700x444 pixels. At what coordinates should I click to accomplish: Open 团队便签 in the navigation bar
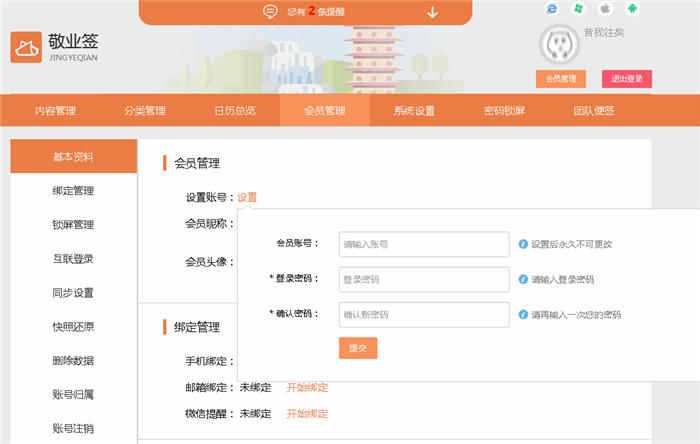pos(594,111)
